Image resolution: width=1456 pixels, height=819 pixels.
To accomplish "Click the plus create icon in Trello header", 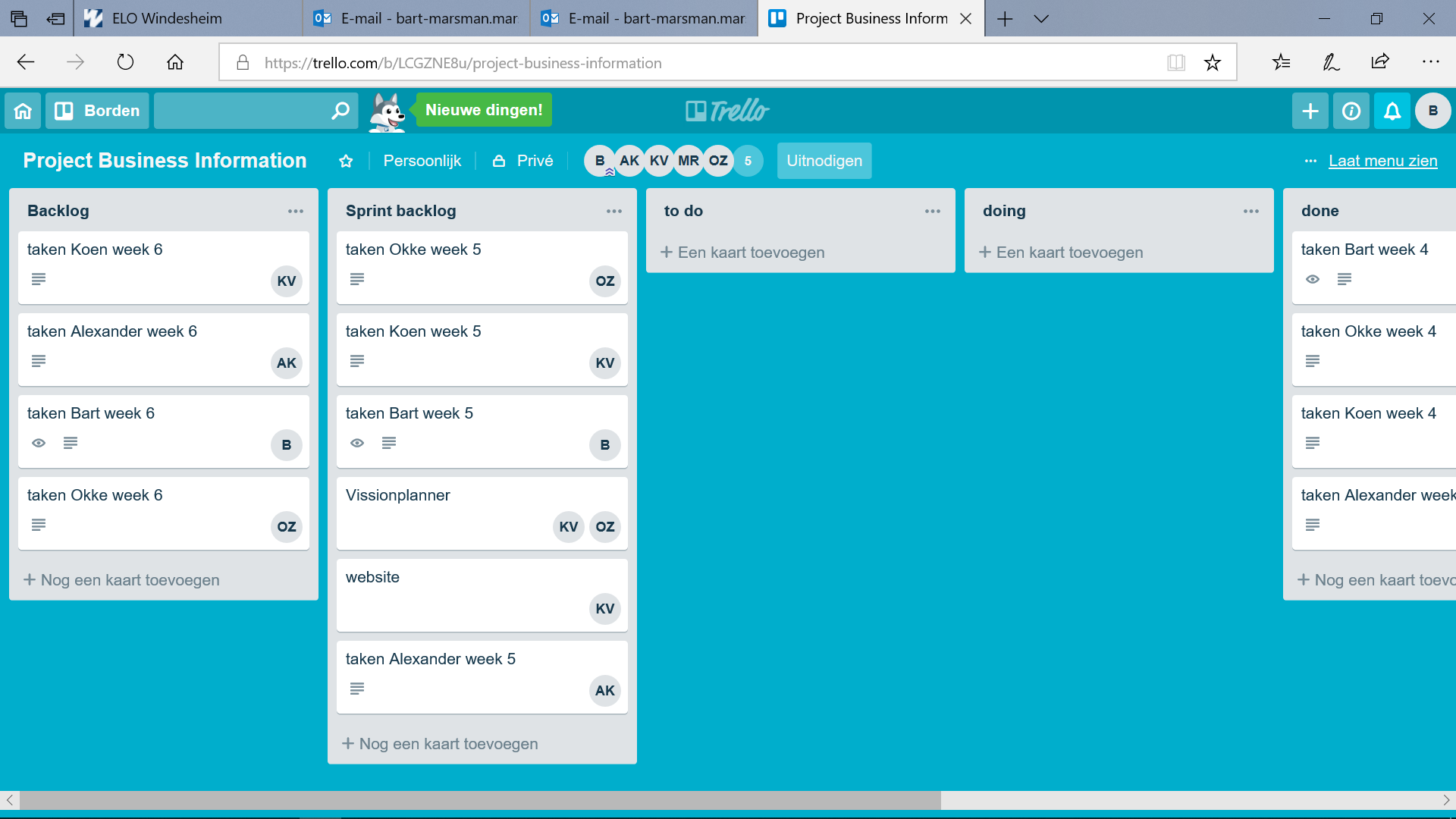I will (x=1310, y=111).
